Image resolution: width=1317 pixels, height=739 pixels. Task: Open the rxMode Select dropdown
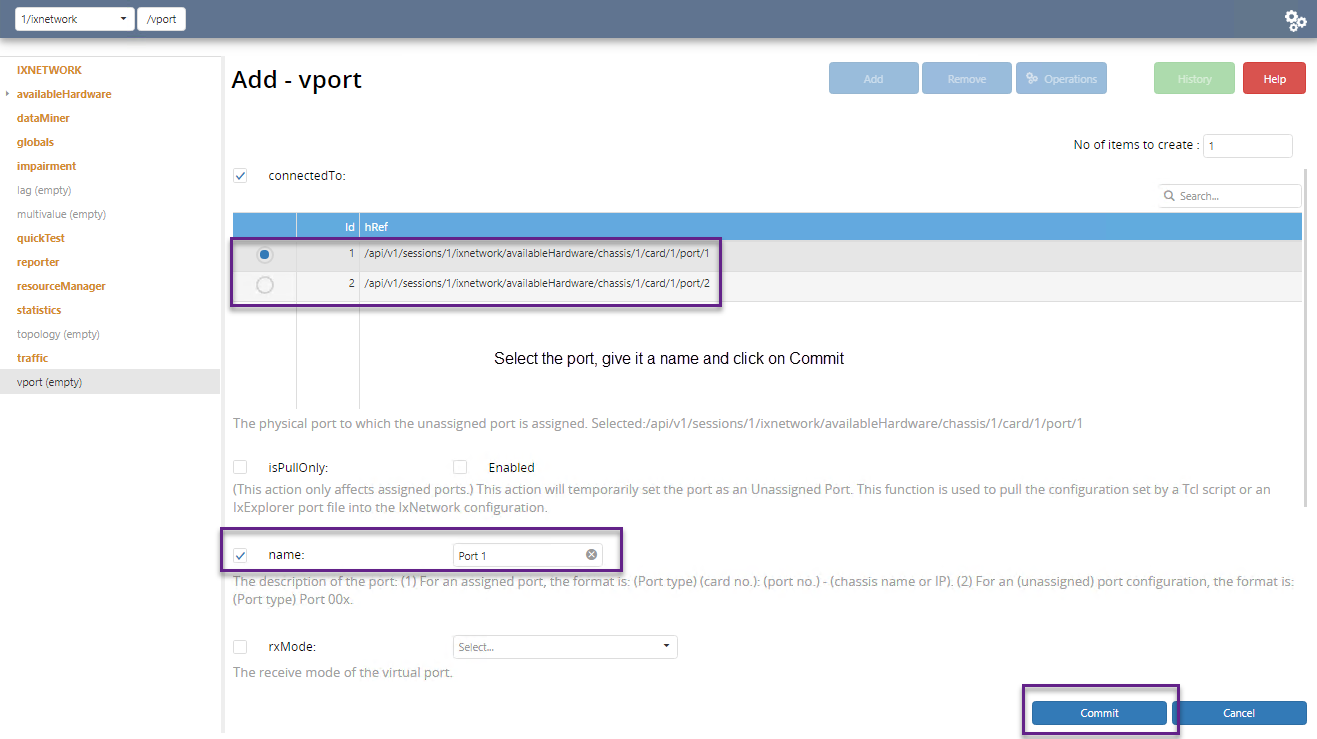coord(565,647)
